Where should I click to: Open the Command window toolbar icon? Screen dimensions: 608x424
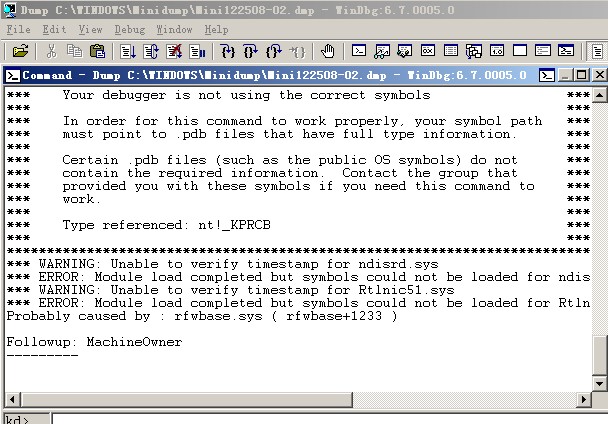point(359,51)
